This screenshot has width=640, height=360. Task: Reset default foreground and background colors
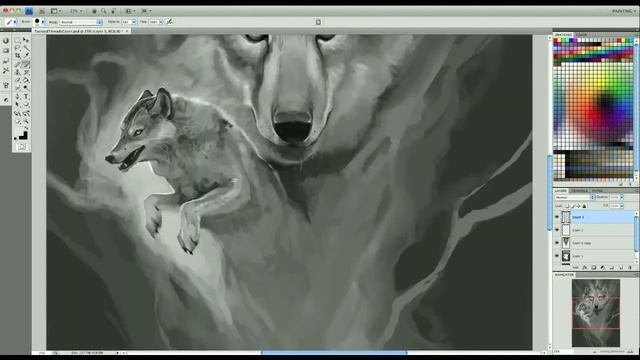(x=16, y=139)
